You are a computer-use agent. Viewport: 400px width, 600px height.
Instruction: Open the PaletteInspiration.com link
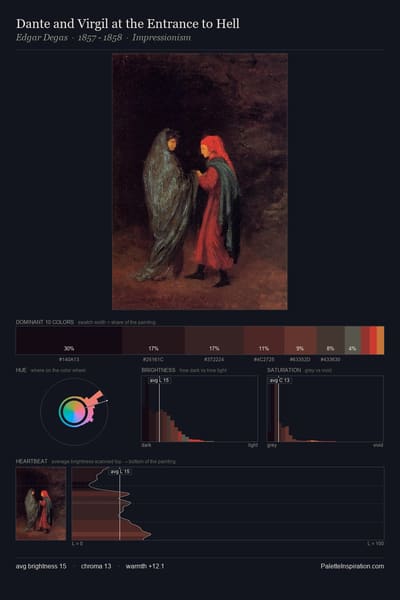[352, 566]
